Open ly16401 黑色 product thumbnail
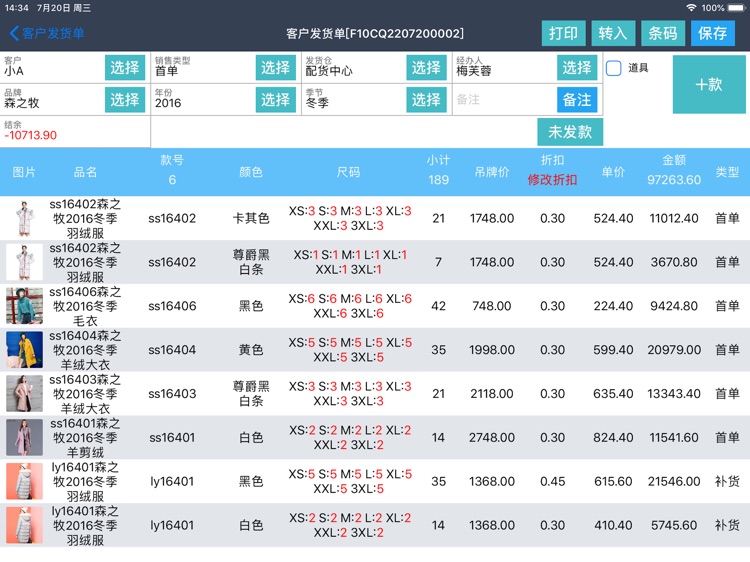 point(24,482)
